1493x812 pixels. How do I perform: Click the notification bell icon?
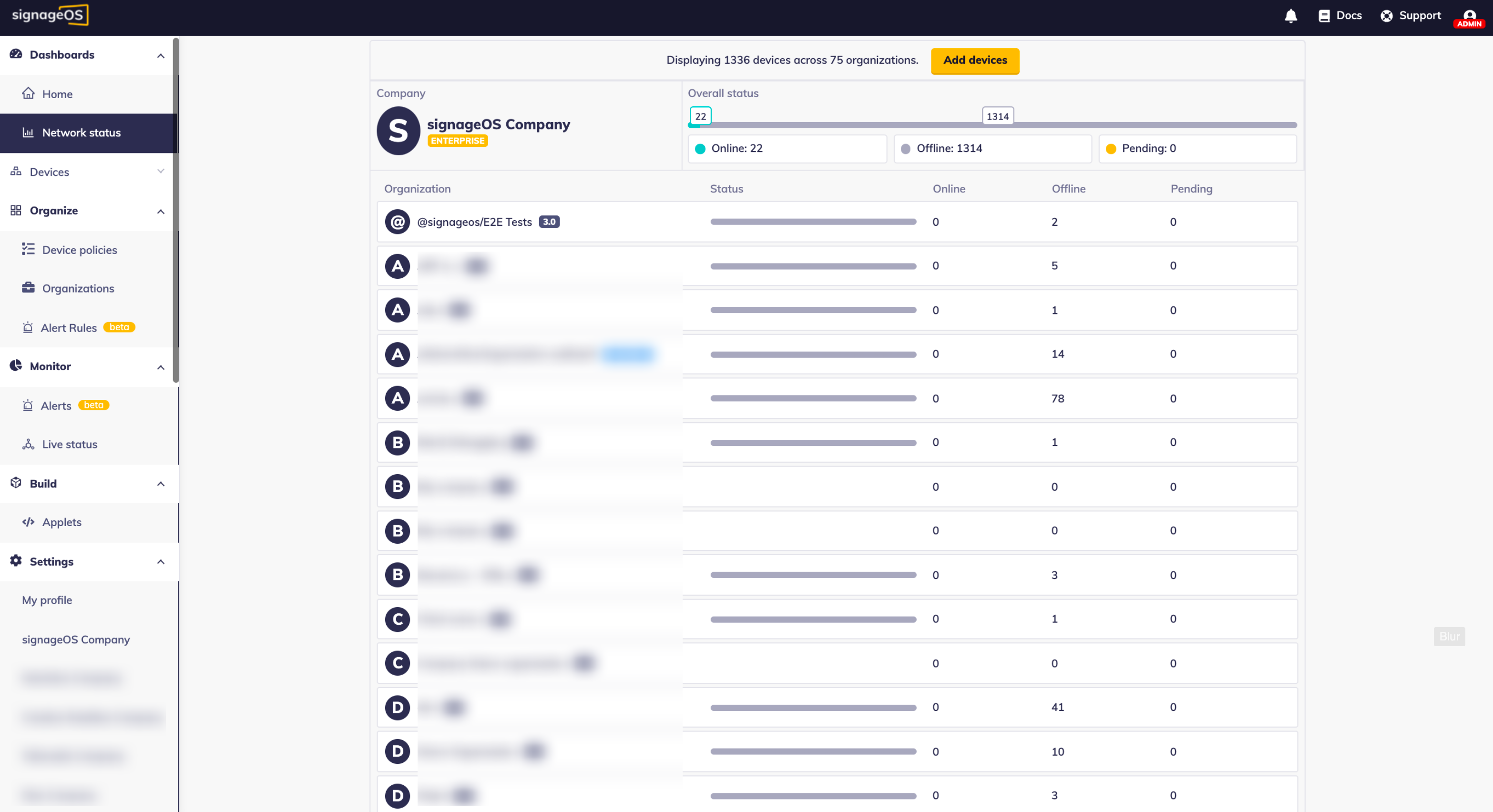coord(1290,16)
